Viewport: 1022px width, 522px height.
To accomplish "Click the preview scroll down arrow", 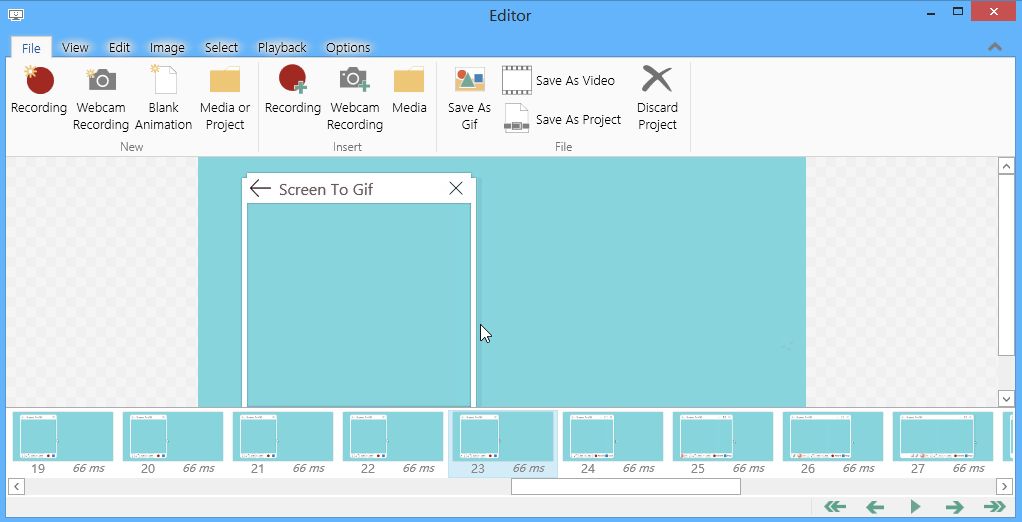I will (x=1006, y=399).
